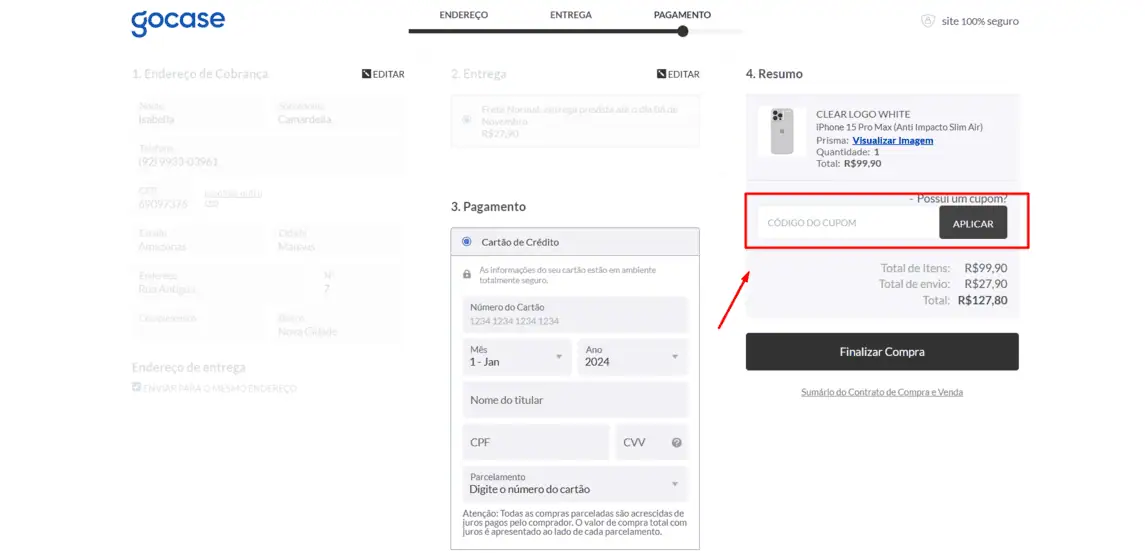This screenshot has height=553, width=1145.
Task: Click the Gocase logo
Action: (178, 22)
